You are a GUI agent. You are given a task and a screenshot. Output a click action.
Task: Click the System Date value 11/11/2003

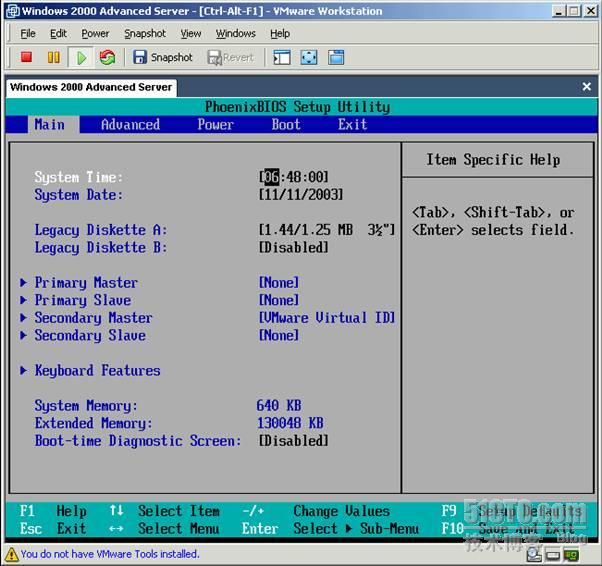(301, 195)
